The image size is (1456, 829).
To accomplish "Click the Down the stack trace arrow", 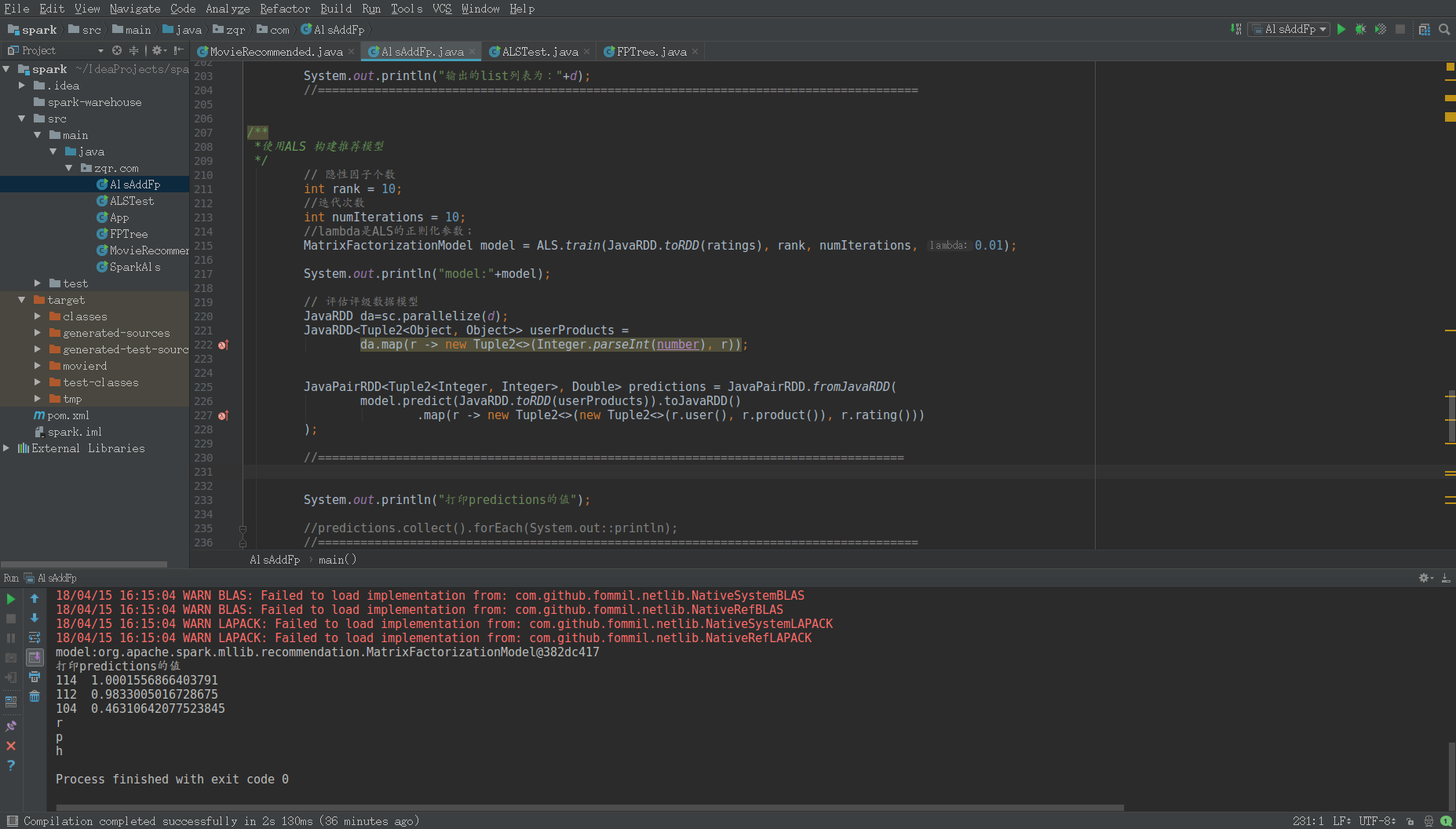I will point(35,619).
